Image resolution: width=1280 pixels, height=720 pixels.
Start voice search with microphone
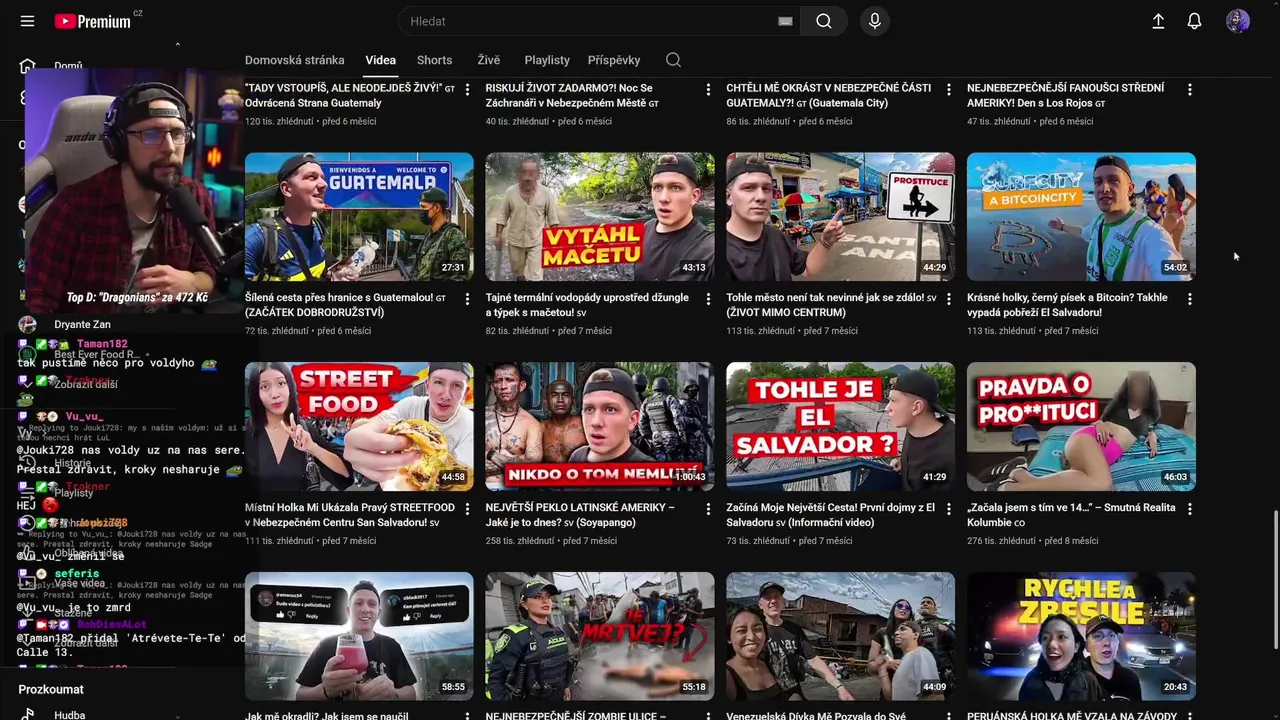(x=875, y=21)
